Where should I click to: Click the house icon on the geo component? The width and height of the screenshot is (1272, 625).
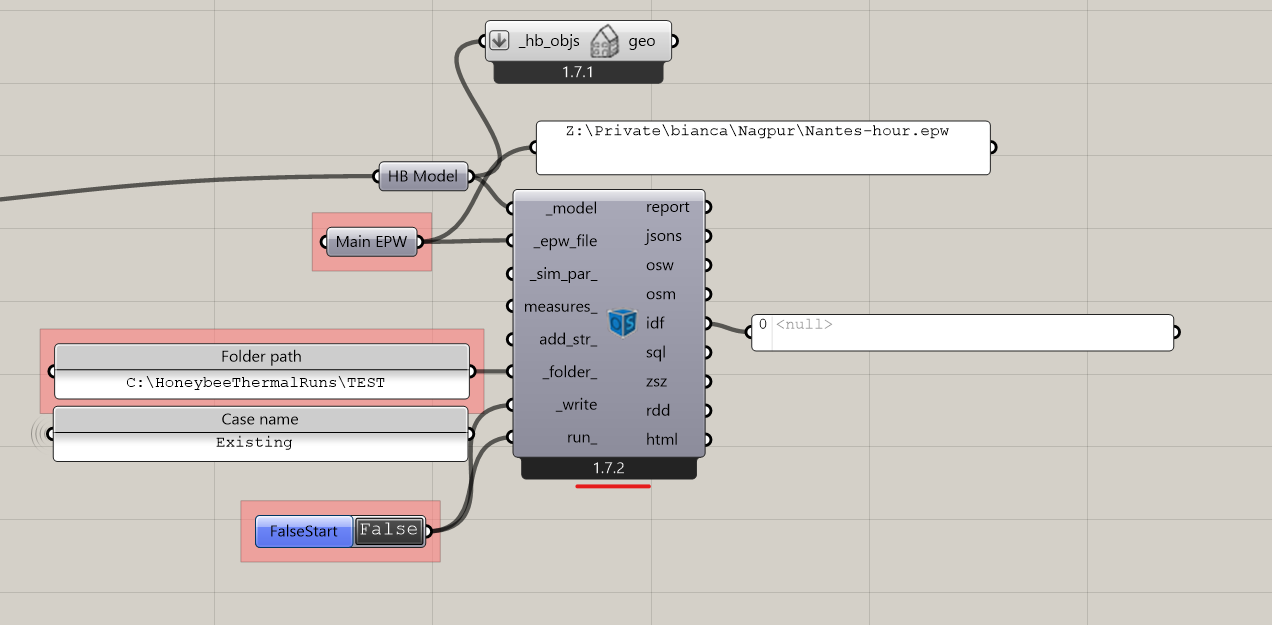point(604,42)
